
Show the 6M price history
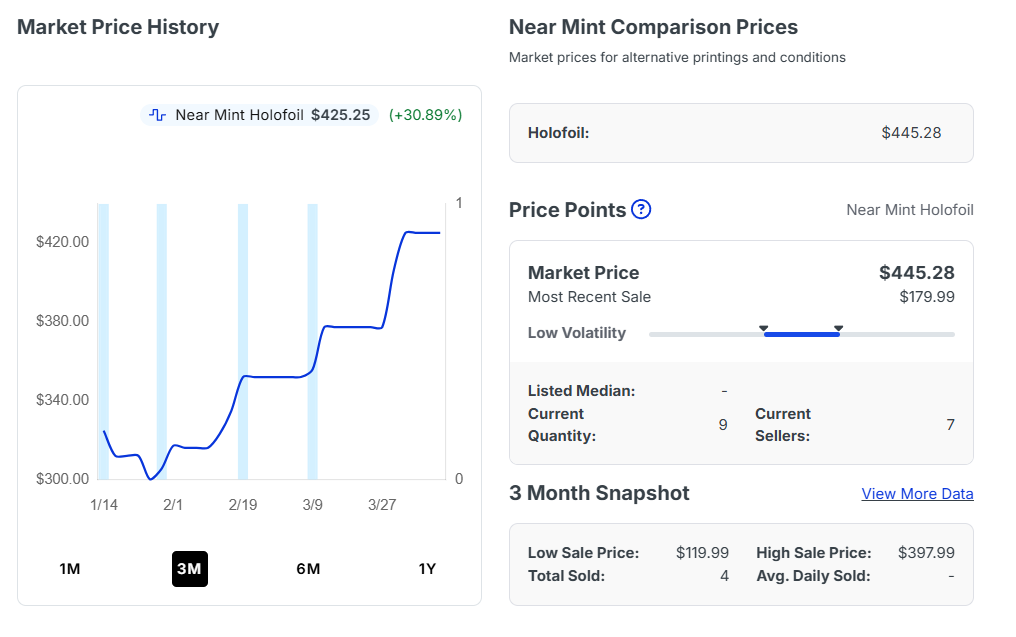[x=308, y=569]
